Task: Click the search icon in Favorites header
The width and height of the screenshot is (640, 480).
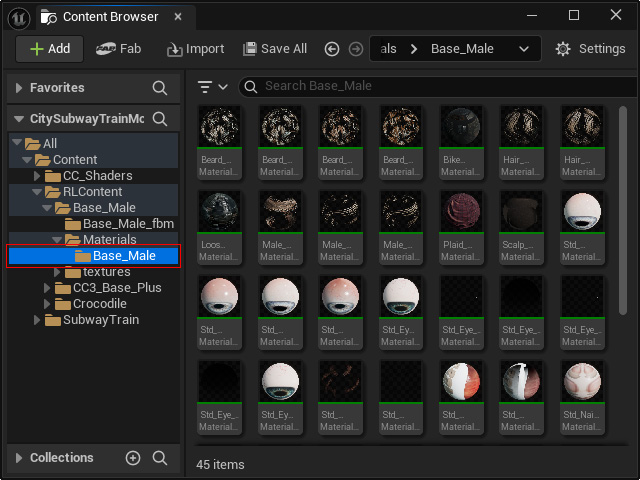Action: point(160,88)
